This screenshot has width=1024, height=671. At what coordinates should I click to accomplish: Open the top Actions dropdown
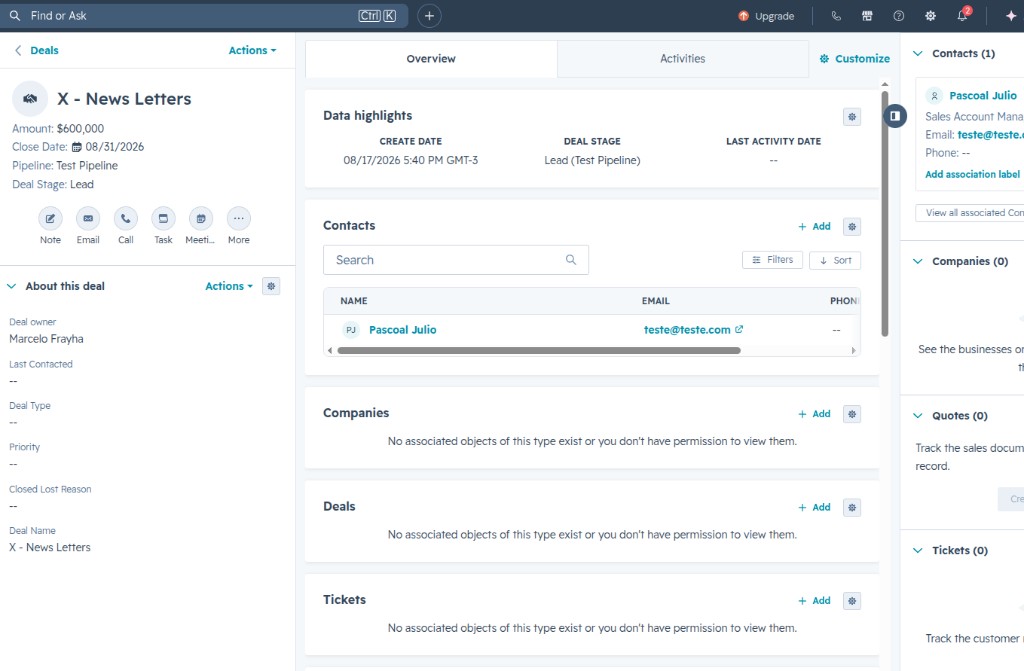pos(252,50)
